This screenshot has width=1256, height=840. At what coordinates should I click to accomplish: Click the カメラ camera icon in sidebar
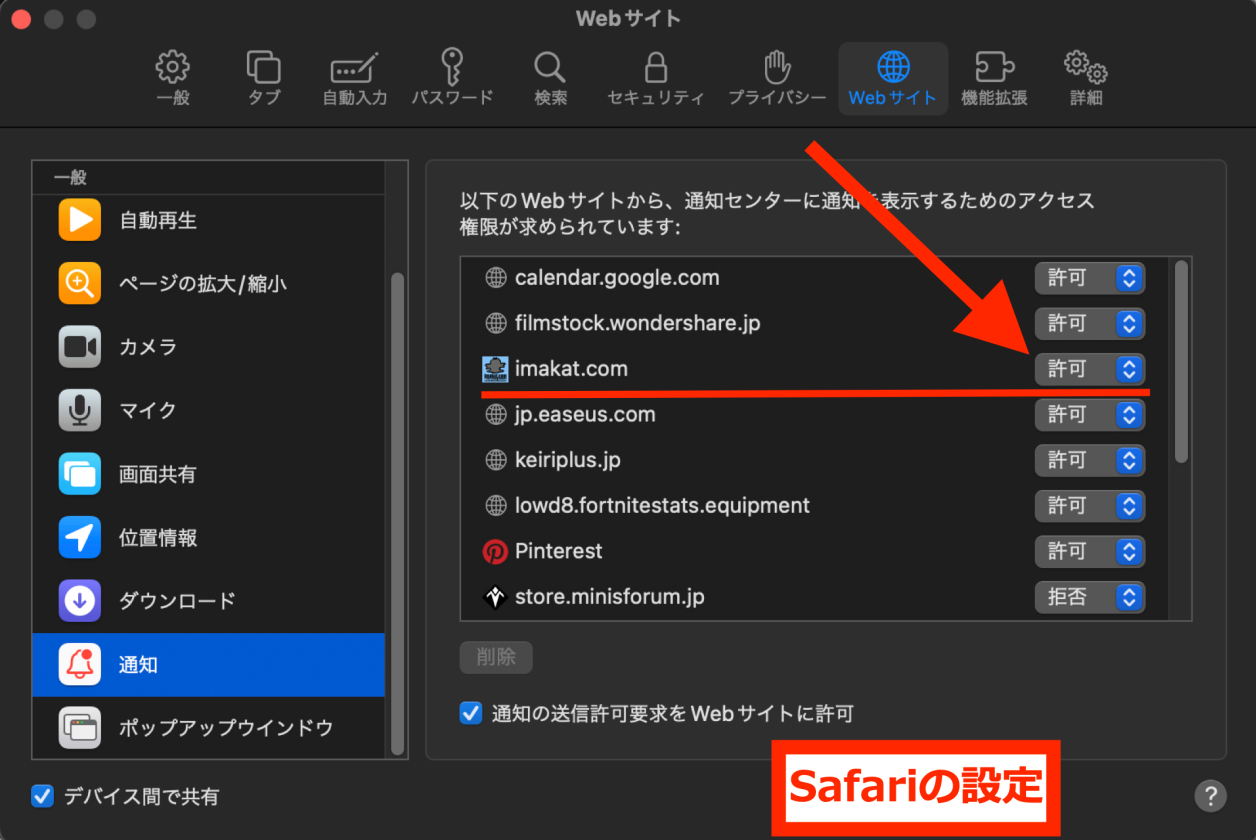tap(79, 347)
